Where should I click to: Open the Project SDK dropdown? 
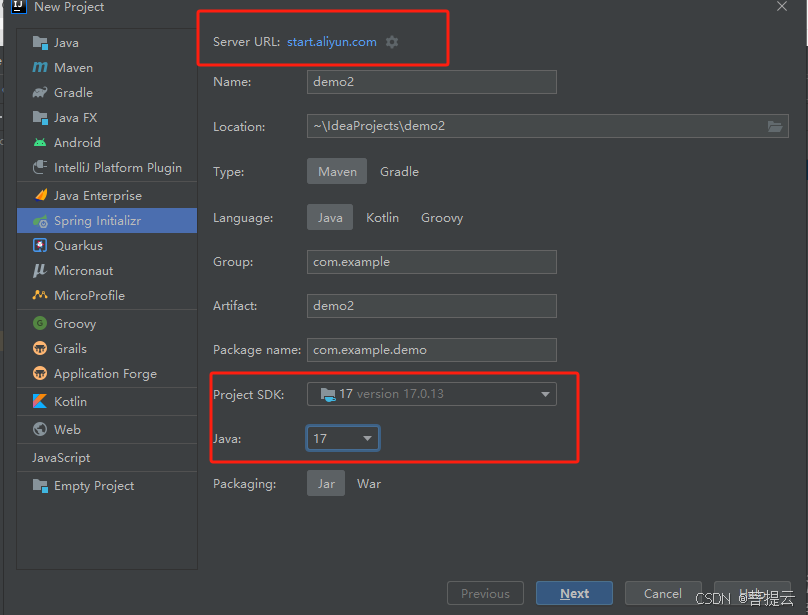click(545, 394)
